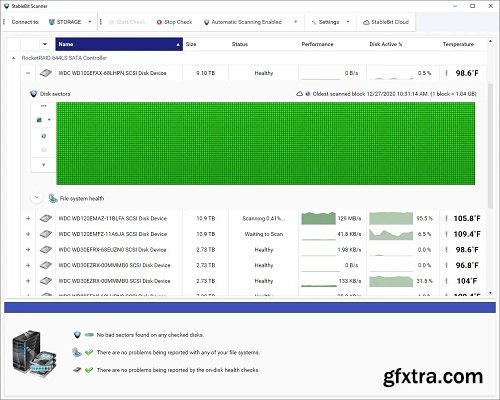Click the WD100EFAX-68LHPN disk drive icon
Viewport: 500px width, 400px height.
coord(46,73)
